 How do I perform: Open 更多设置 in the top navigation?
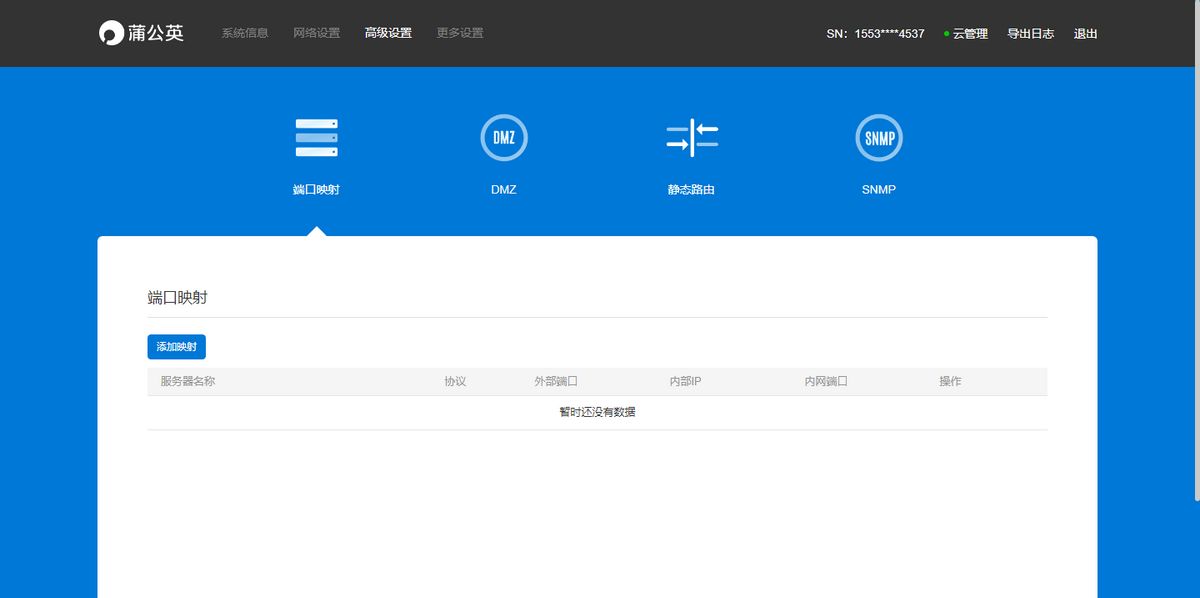coord(460,33)
